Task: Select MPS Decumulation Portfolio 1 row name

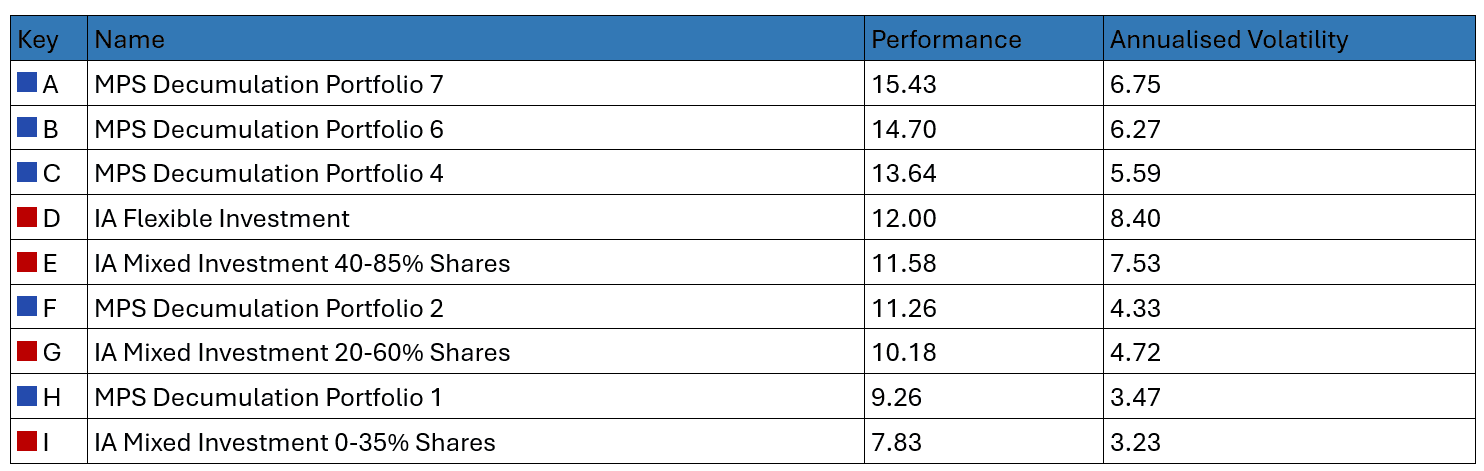Action: click(x=268, y=397)
